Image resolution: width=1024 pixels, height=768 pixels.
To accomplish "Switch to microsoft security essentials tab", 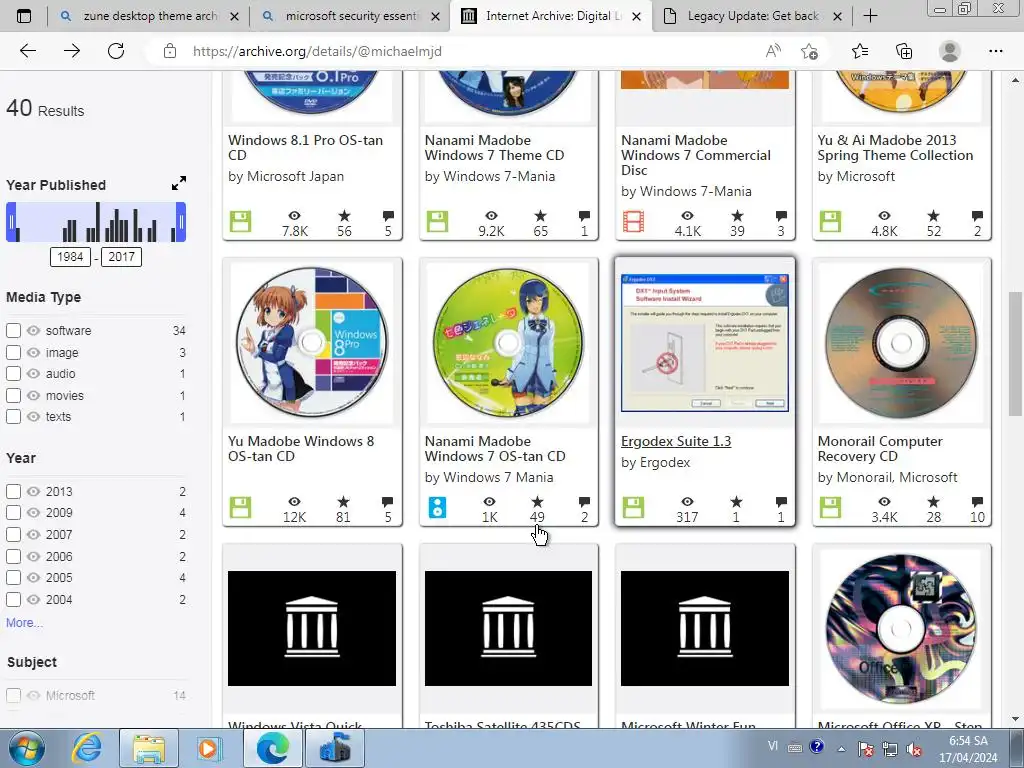I will (x=351, y=16).
